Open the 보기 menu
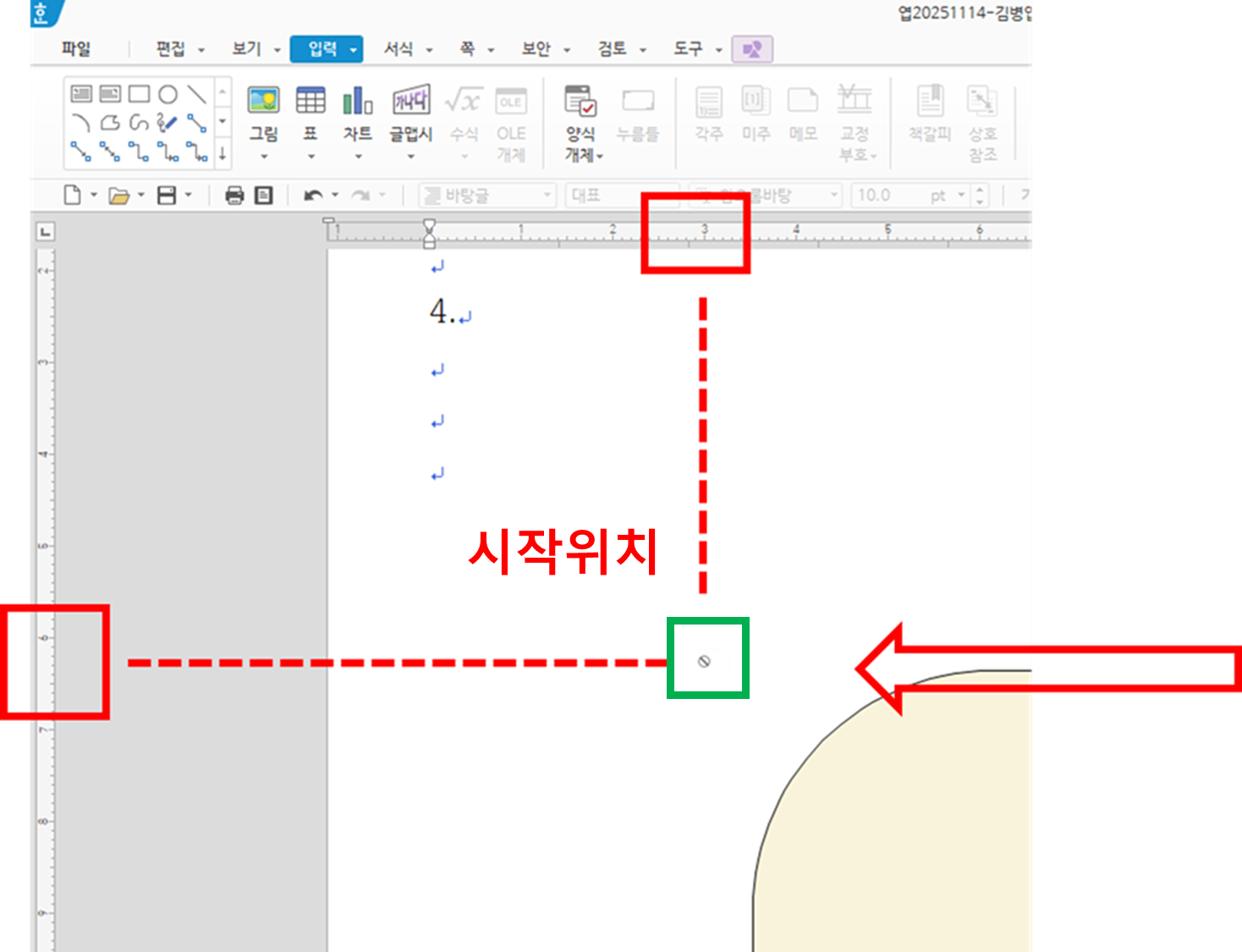1242x952 pixels. [x=256, y=49]
